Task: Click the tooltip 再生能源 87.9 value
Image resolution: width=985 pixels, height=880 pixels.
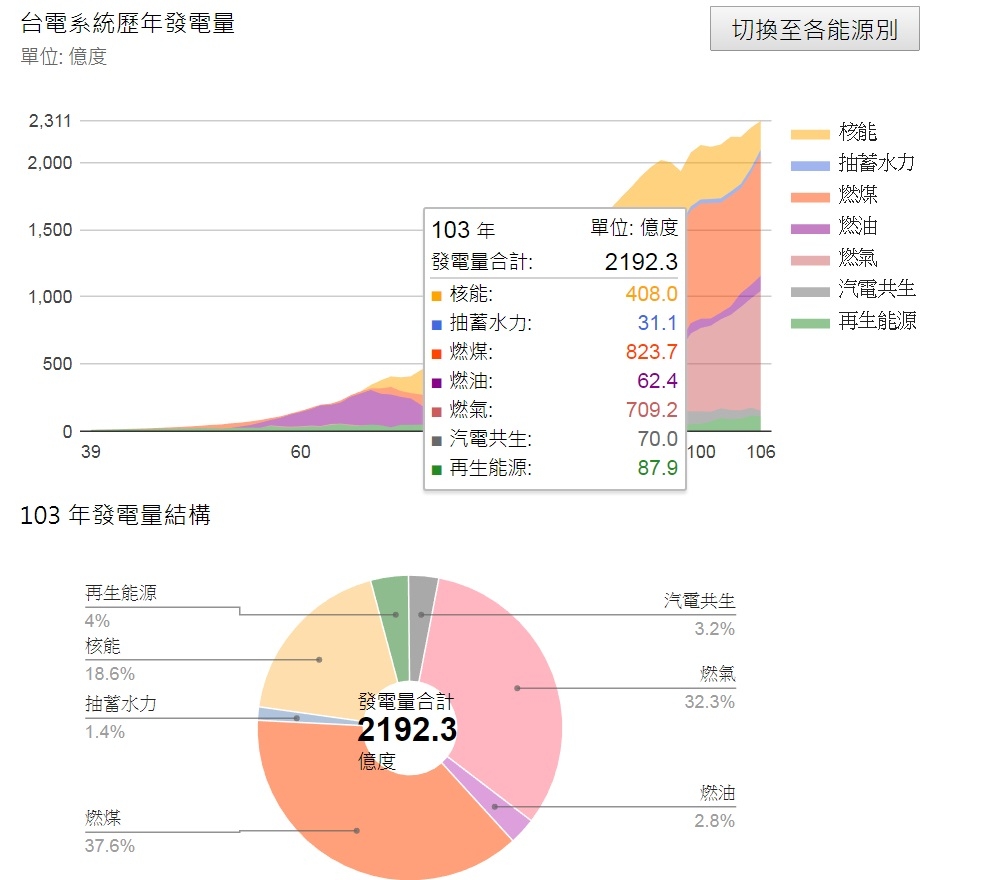Action: click(x=658, y=468)
